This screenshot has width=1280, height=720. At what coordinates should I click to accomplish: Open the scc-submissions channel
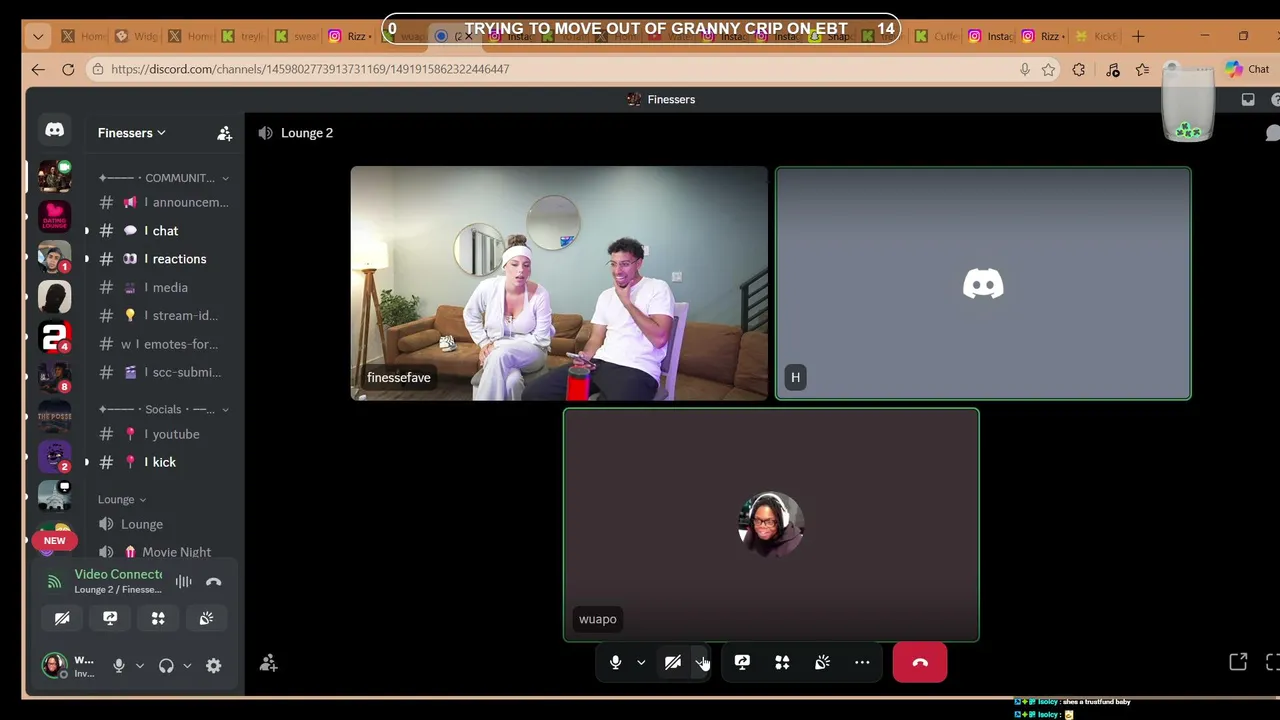point(164,372)
